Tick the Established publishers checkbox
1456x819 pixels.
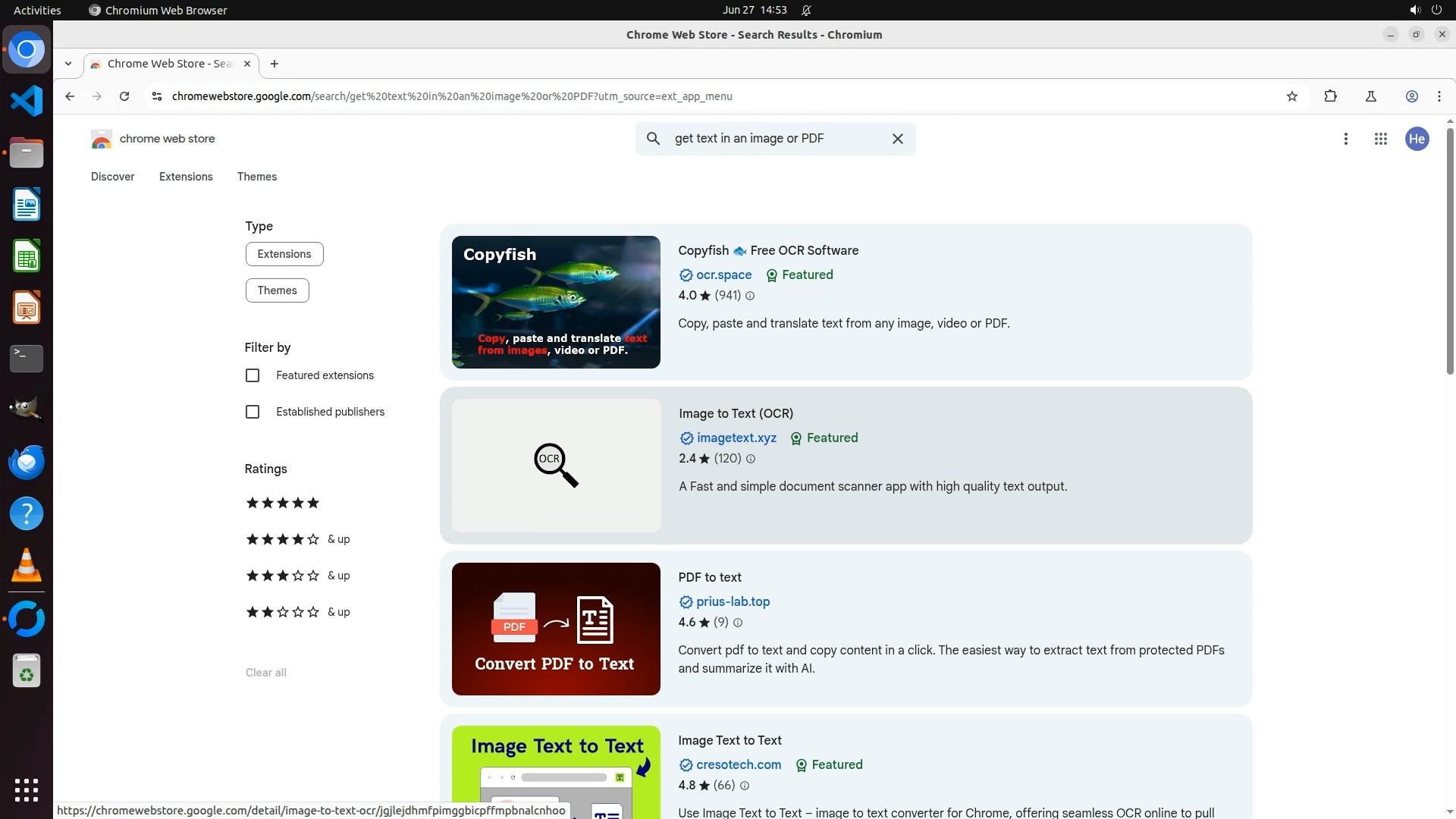point(253,412)
